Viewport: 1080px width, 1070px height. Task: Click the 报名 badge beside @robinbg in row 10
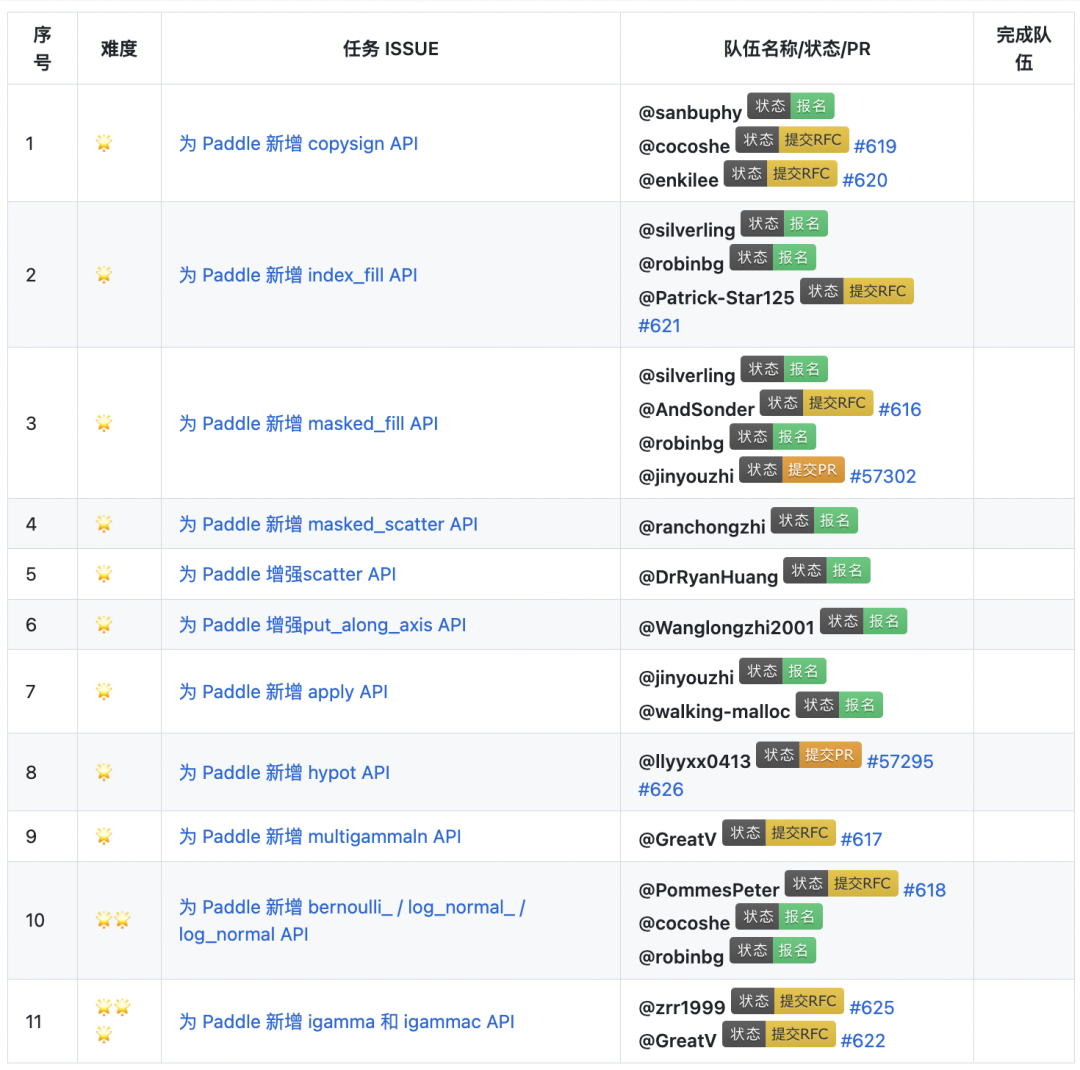coord(773,951)
